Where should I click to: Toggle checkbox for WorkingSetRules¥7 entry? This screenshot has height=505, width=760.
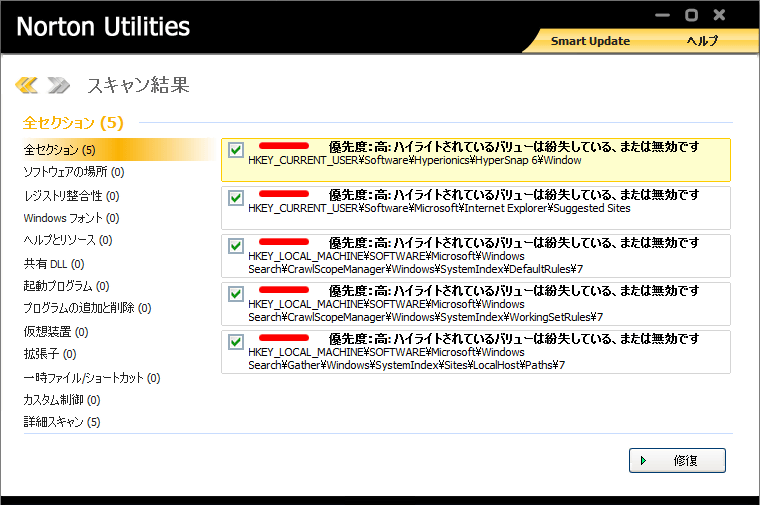(236, 294)
